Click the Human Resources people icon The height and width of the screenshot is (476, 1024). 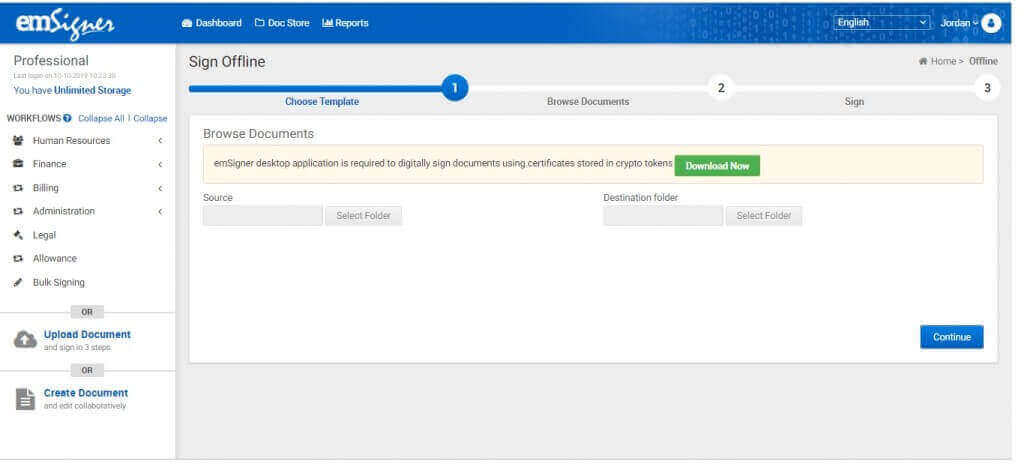click(x=18, y=140)
